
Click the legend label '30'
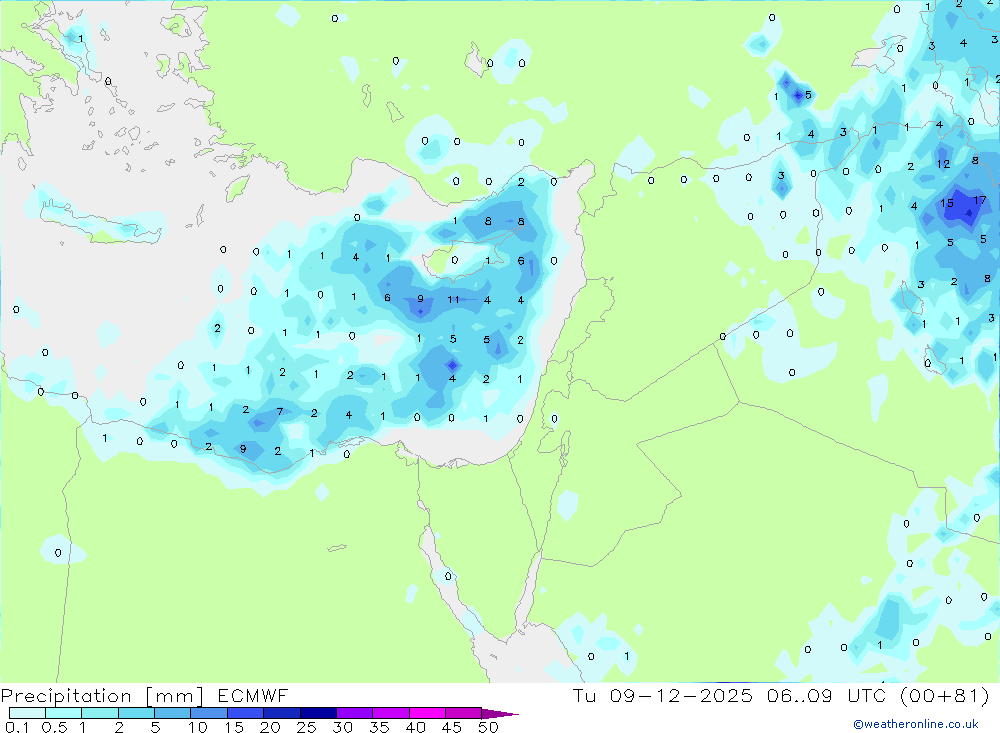pyautogui.click(x=343, y=727)
